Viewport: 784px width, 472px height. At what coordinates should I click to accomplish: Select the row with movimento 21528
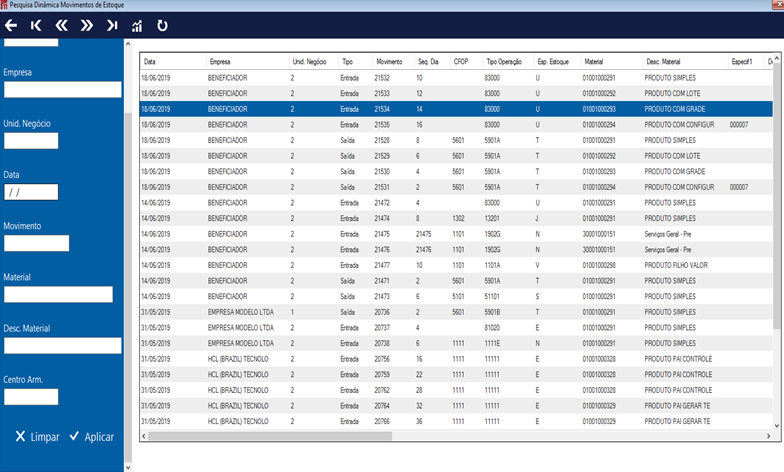coord(456,140)
